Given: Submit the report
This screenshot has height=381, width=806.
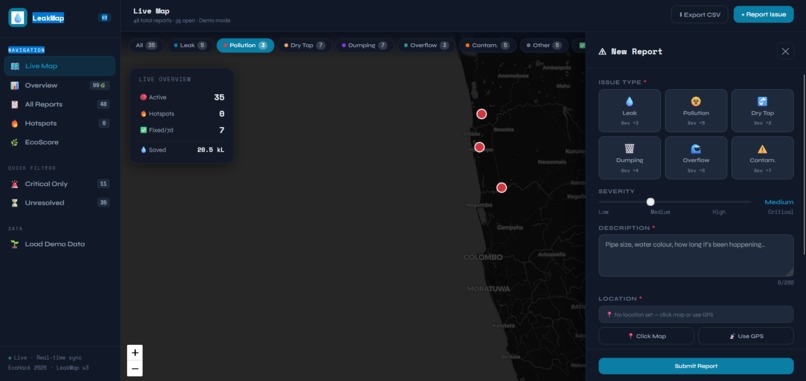Looking at the screenshot, I should [696, 366].
